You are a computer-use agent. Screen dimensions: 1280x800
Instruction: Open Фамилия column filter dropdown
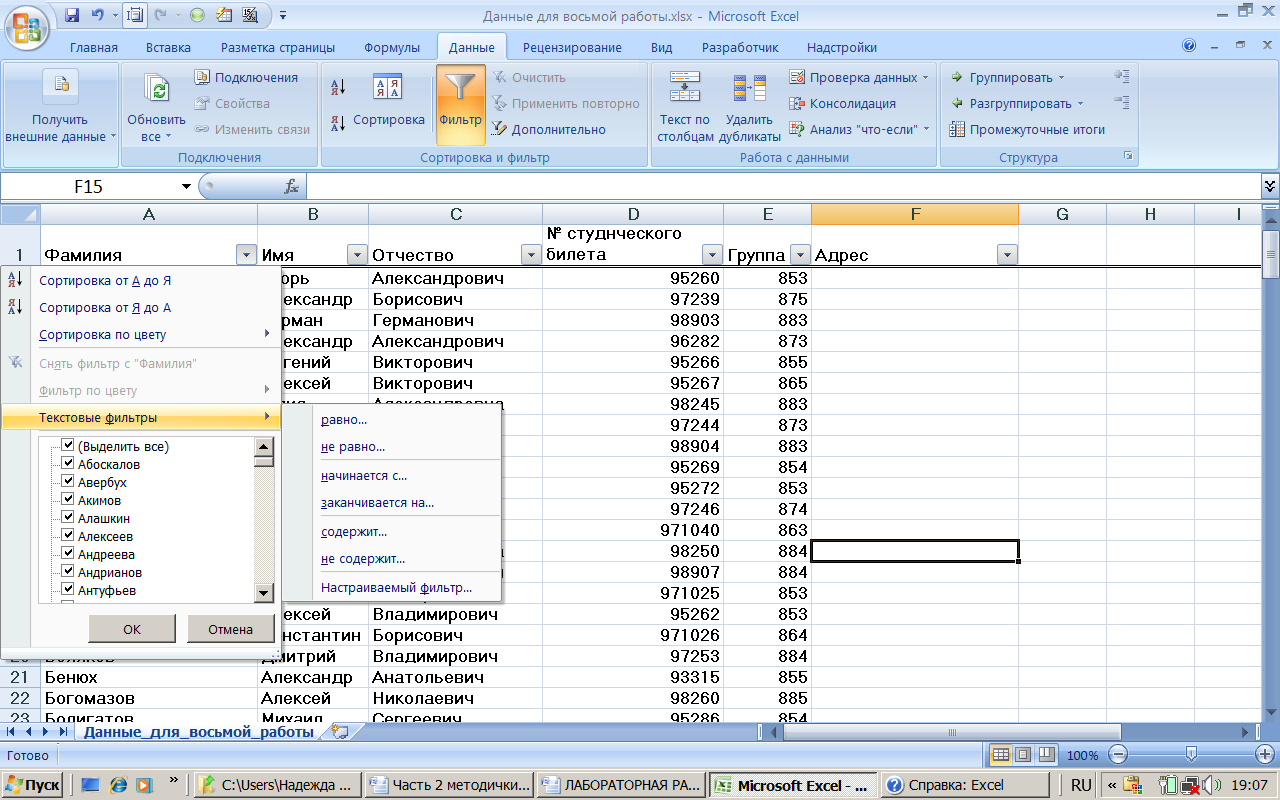[247, 255]
